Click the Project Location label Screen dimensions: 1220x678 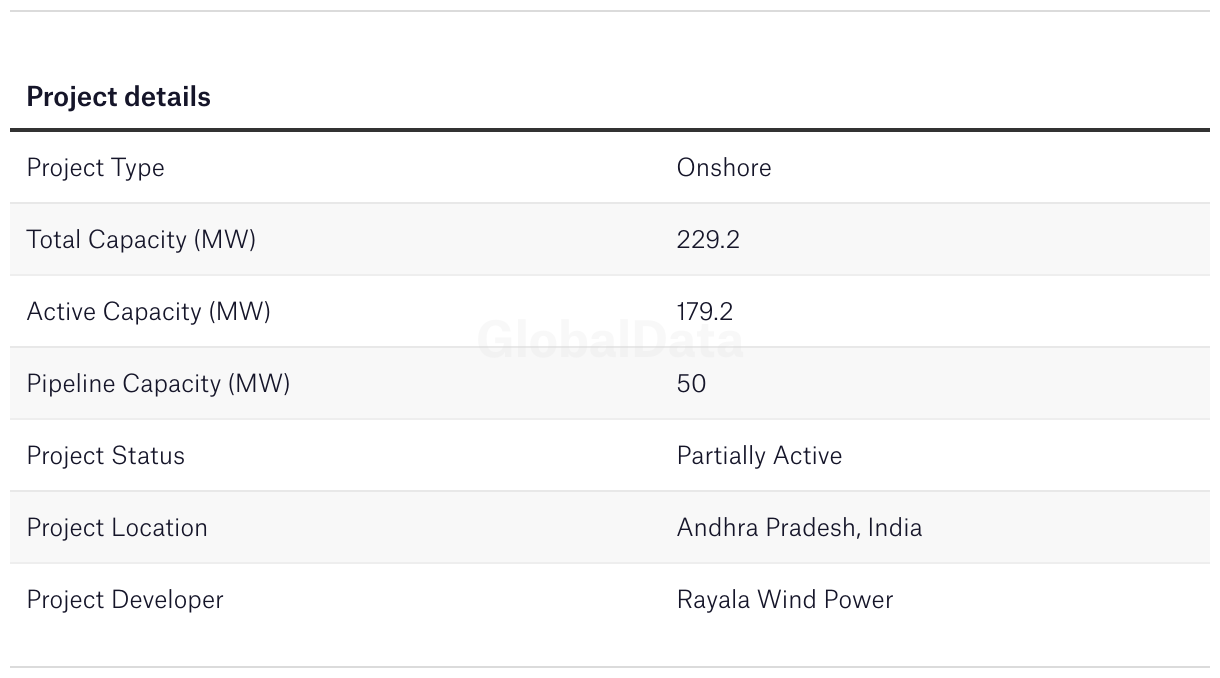(x=117, y=528)
